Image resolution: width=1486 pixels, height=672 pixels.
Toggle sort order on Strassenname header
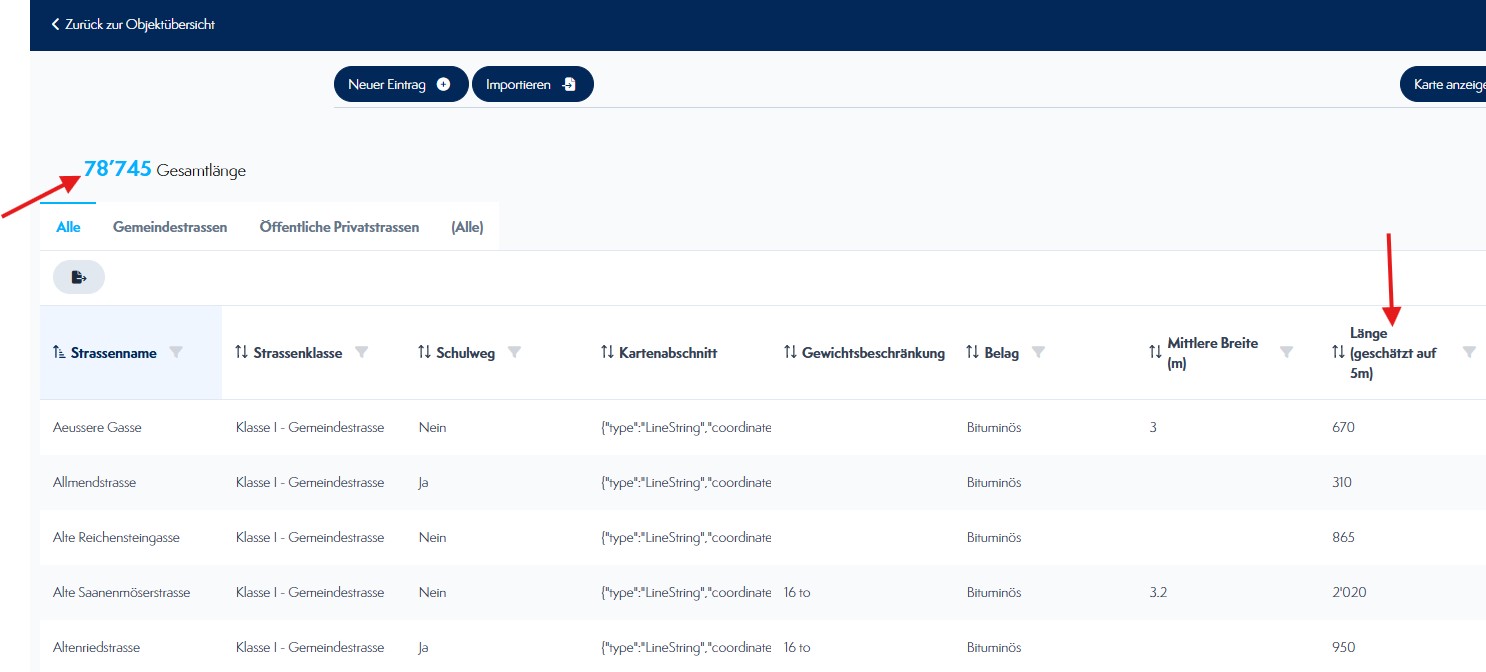click(59, 352)
